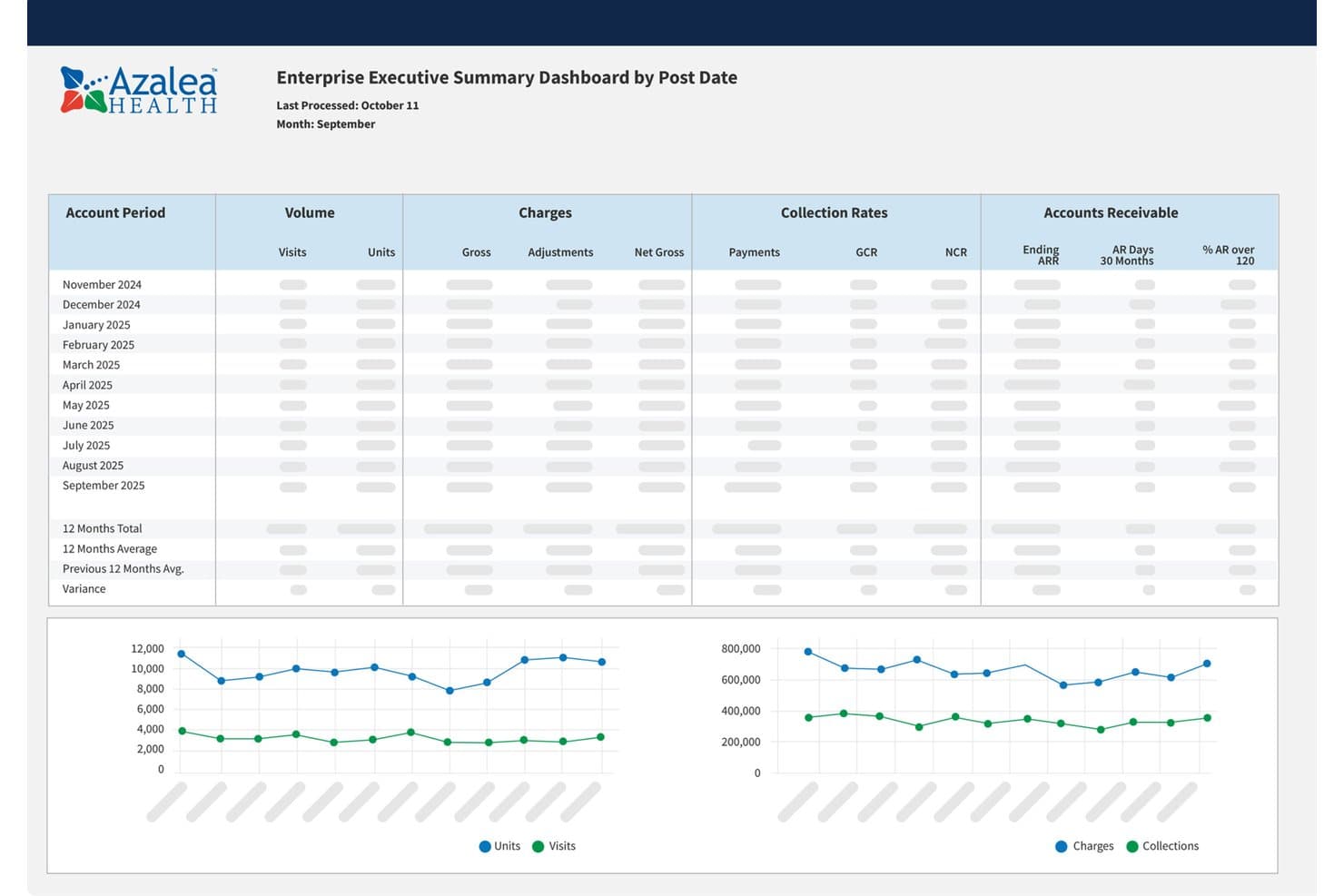
Task: Select the February 2025 row label
Action: pos(98,344)
